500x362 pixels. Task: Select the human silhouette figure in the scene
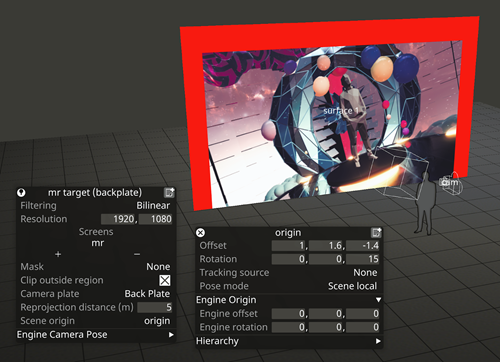424,204
